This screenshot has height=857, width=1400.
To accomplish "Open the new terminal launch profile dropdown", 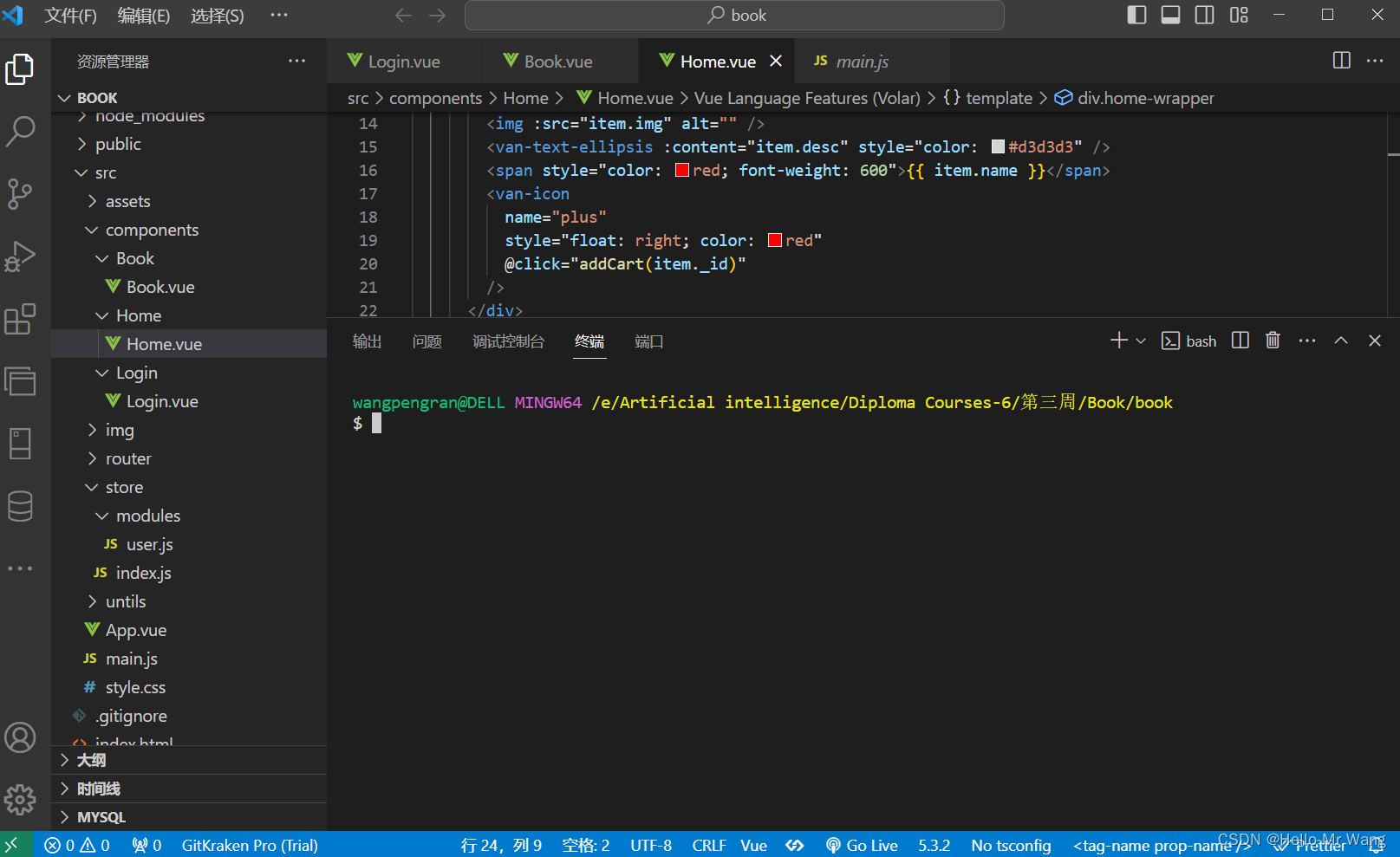I will tap(1141, 341).
